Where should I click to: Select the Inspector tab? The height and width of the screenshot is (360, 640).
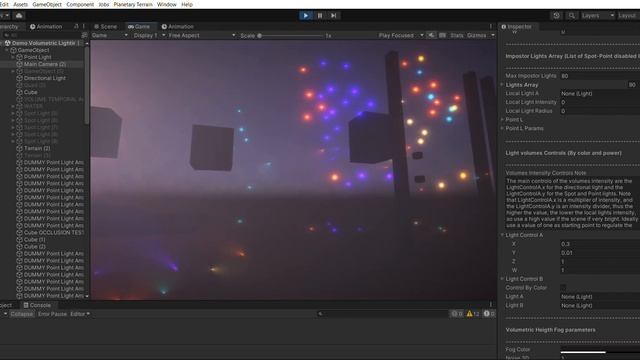(x=517, y=27)
